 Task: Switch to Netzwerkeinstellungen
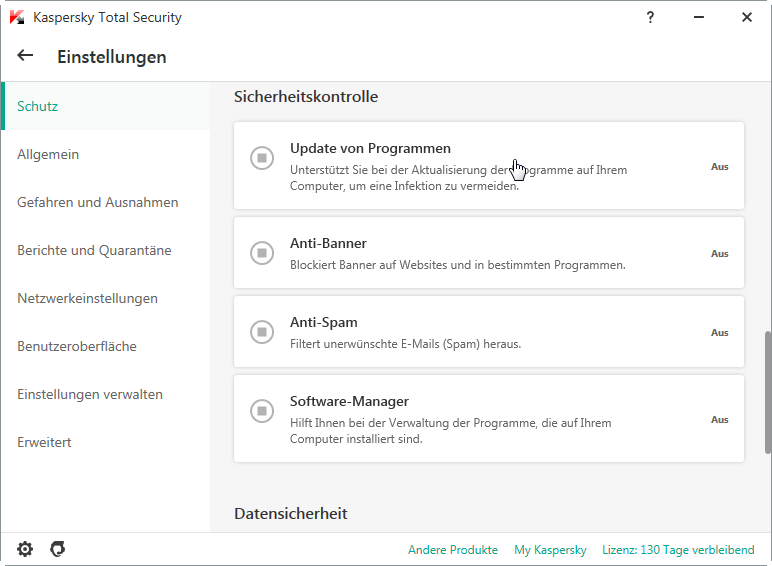[87, 298]
